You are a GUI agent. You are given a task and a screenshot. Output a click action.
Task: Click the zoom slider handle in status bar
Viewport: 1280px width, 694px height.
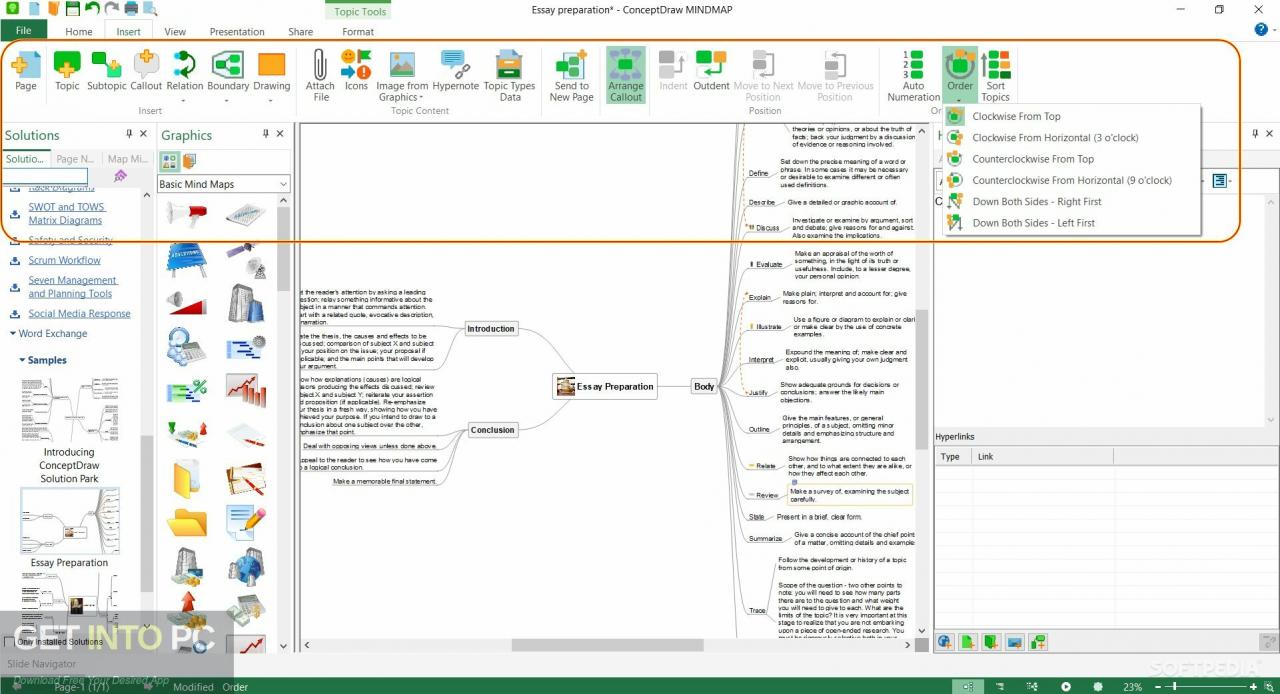(x=1174, y=687)
